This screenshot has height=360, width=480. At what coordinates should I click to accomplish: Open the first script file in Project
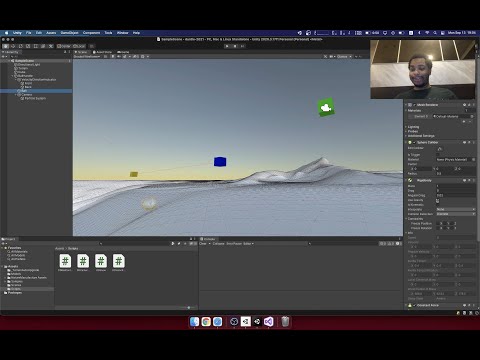pos(65,261)
